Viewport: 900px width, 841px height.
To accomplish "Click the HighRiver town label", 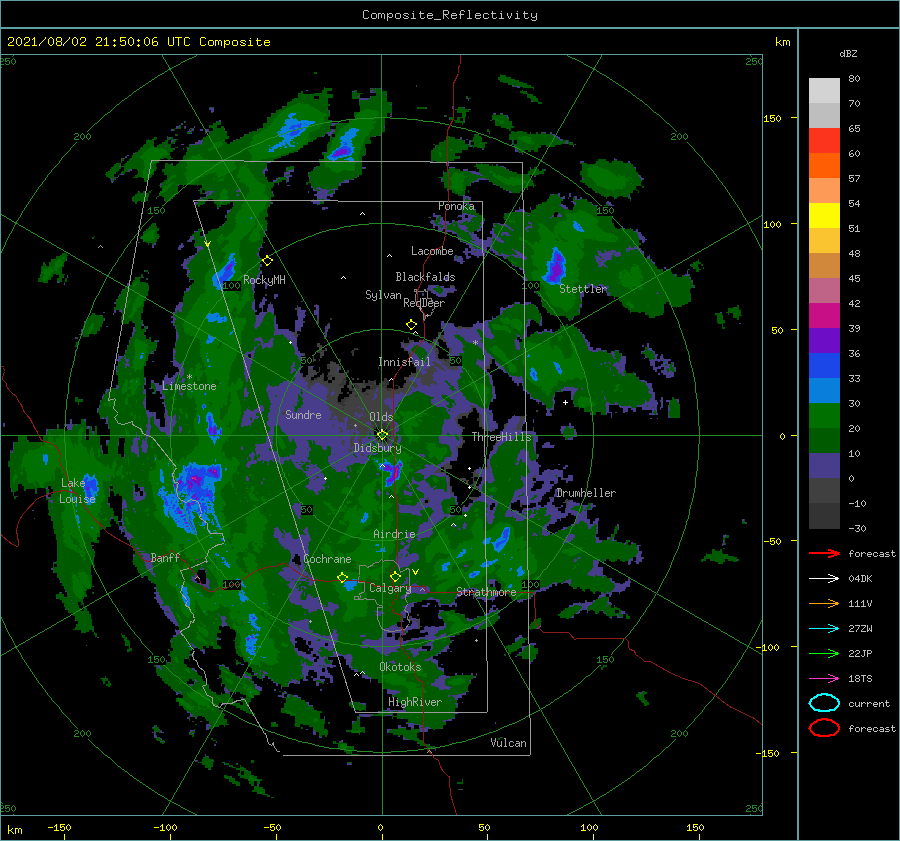I will click(x=415, y=702).
